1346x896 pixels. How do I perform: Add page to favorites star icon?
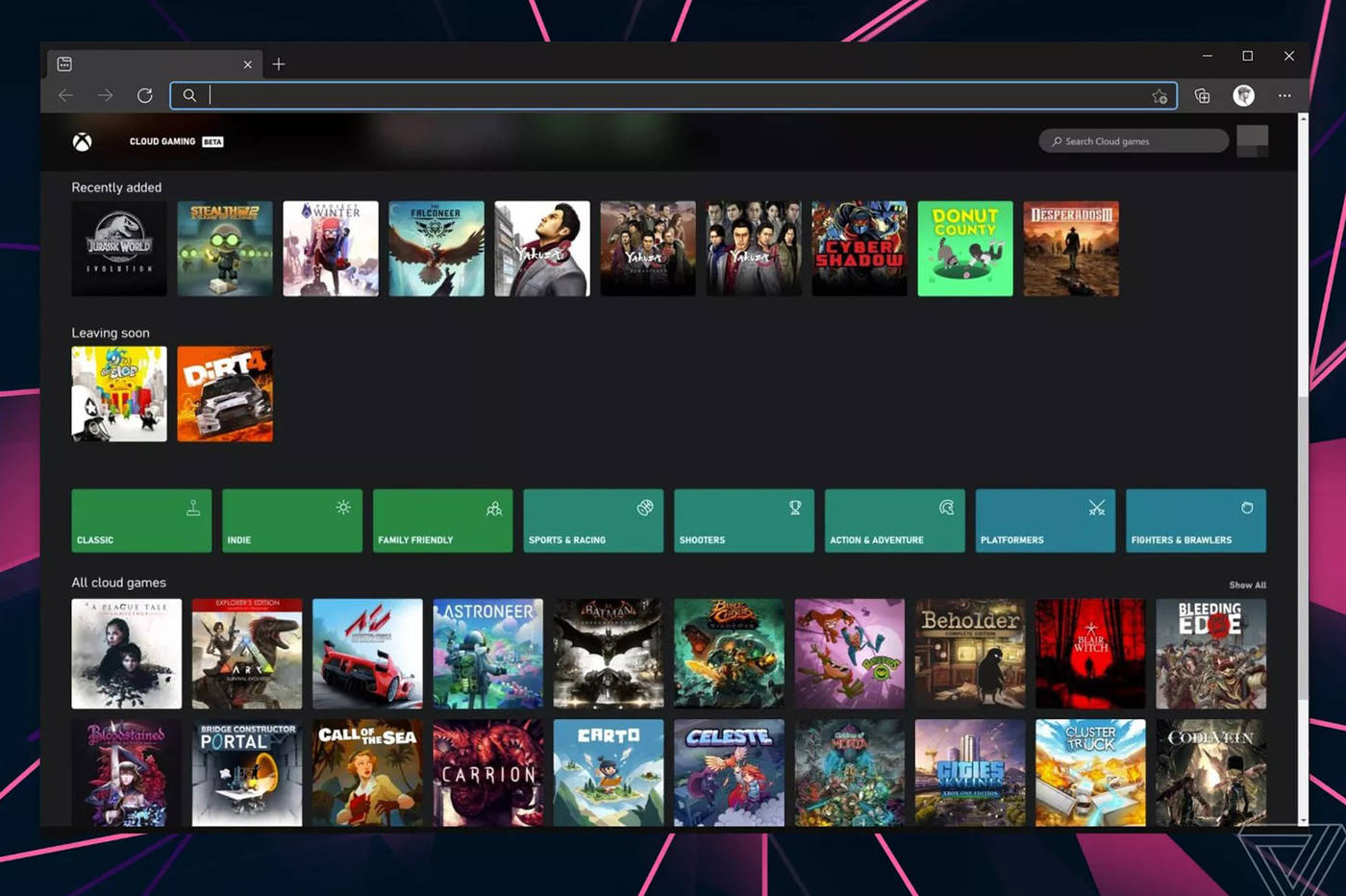point(1159,96)
